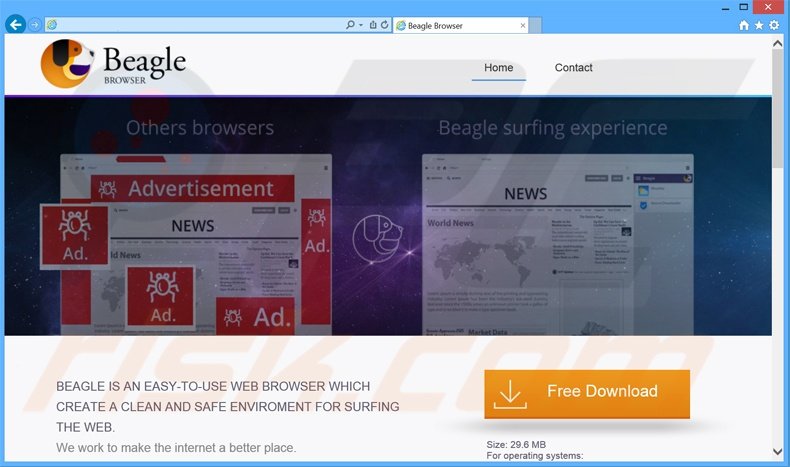790x467 pixels.
Task: Refresh the page with the reload icon
Action: tap(384, 25)
